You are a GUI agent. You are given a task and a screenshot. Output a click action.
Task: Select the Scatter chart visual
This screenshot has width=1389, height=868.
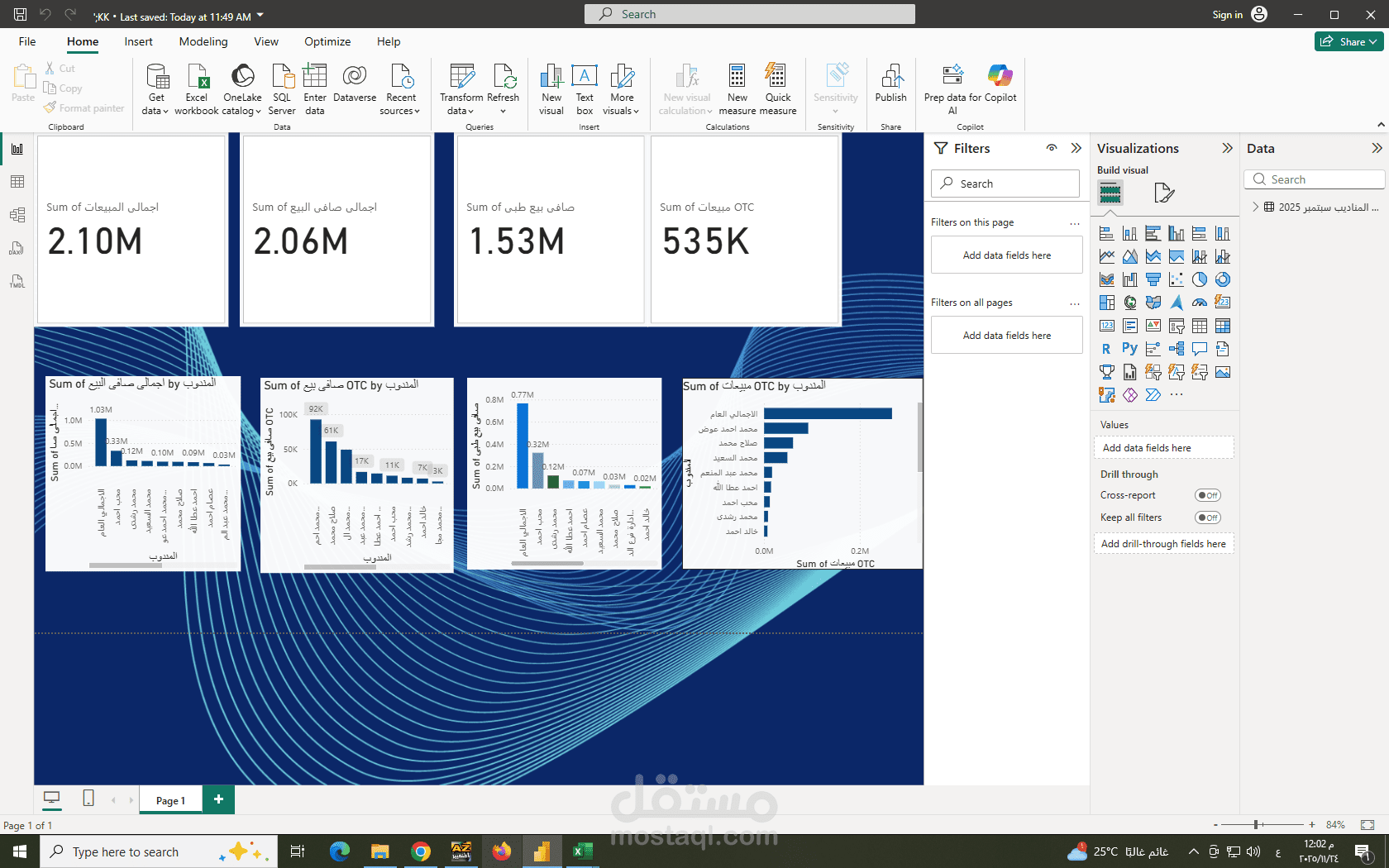click(1176, 280)
